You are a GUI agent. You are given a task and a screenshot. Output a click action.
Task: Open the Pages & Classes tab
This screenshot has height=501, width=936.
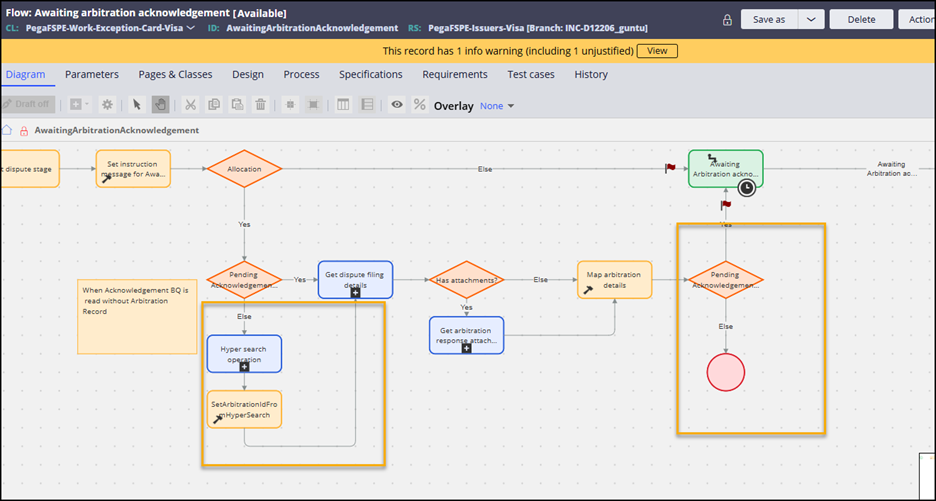pyautogui.click(x=176, y=75)
